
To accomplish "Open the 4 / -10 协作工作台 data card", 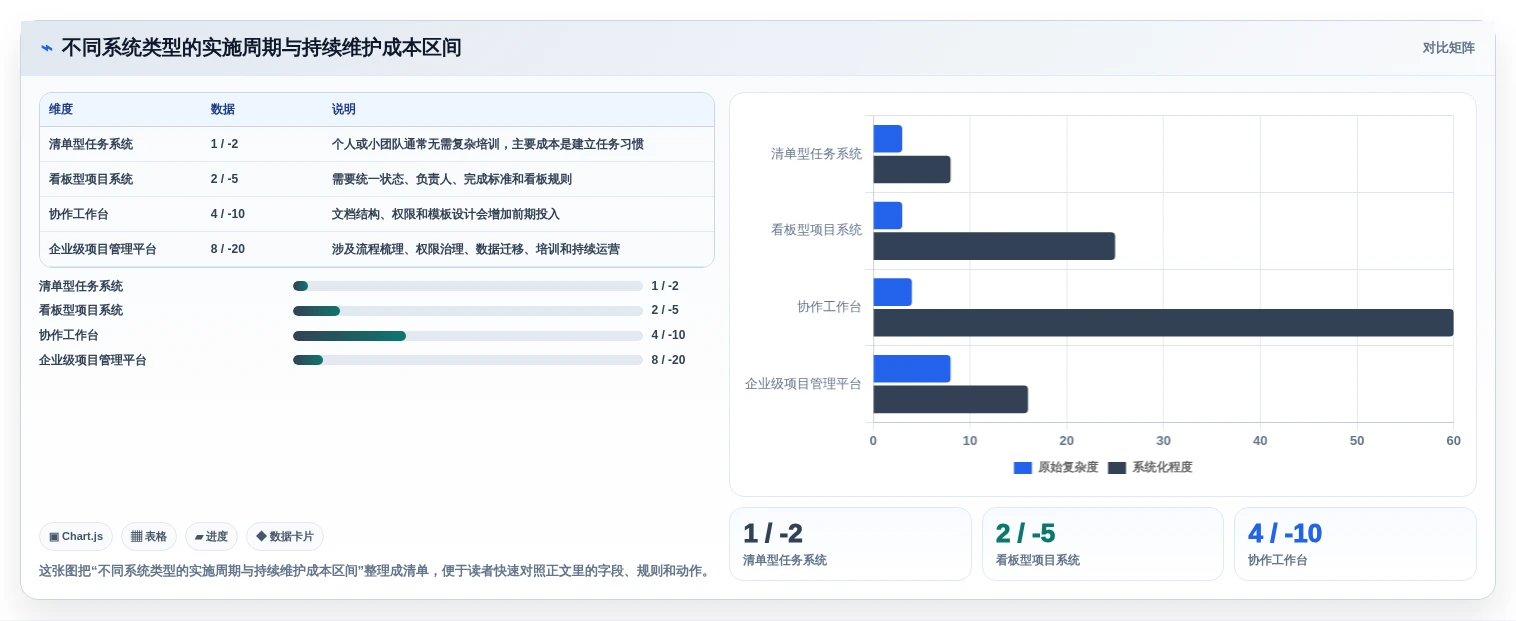I will coord(1355,544).
